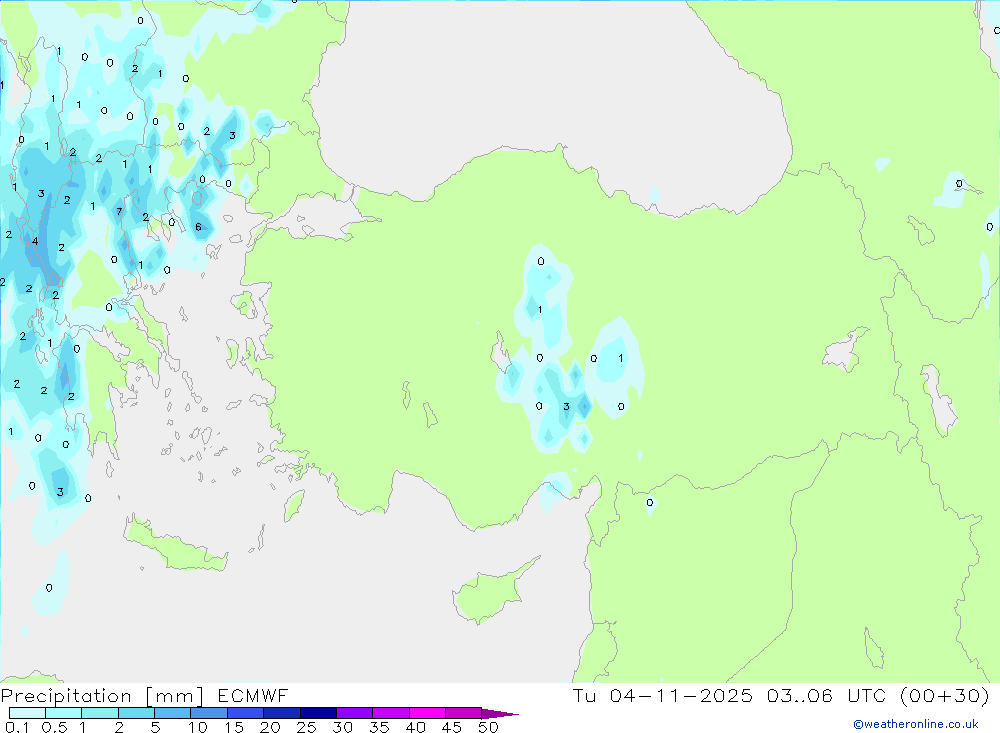Screen dimensions: 1000x733
Task: Click the 0.1–0.5 mm lightest cyan legend swatch
Action: [27, 713]
